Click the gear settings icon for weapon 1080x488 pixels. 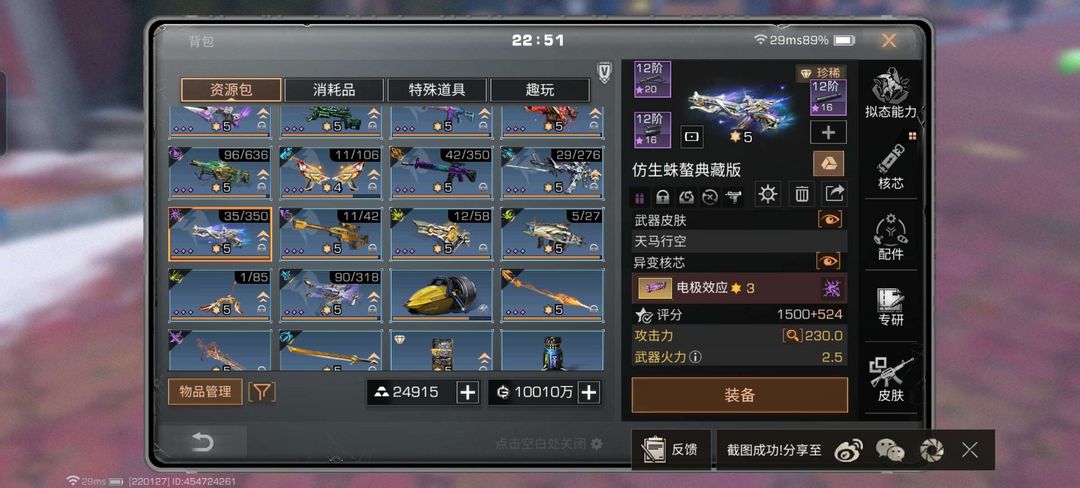(x=768, y=195)
